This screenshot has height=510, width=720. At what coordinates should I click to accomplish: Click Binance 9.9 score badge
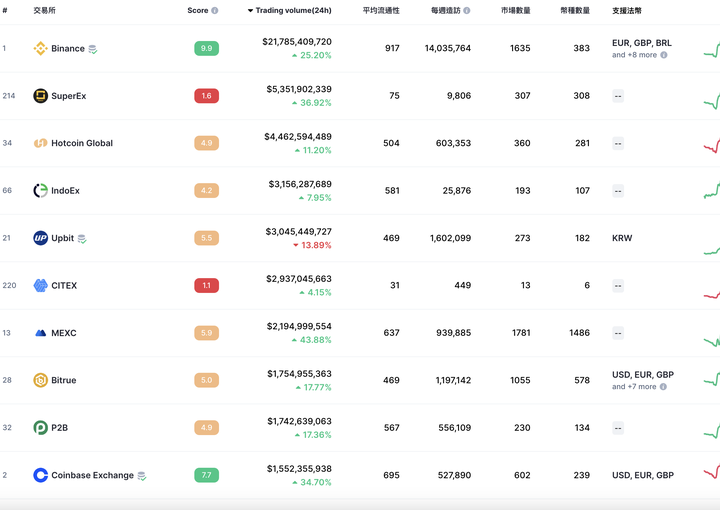(207, 48)
